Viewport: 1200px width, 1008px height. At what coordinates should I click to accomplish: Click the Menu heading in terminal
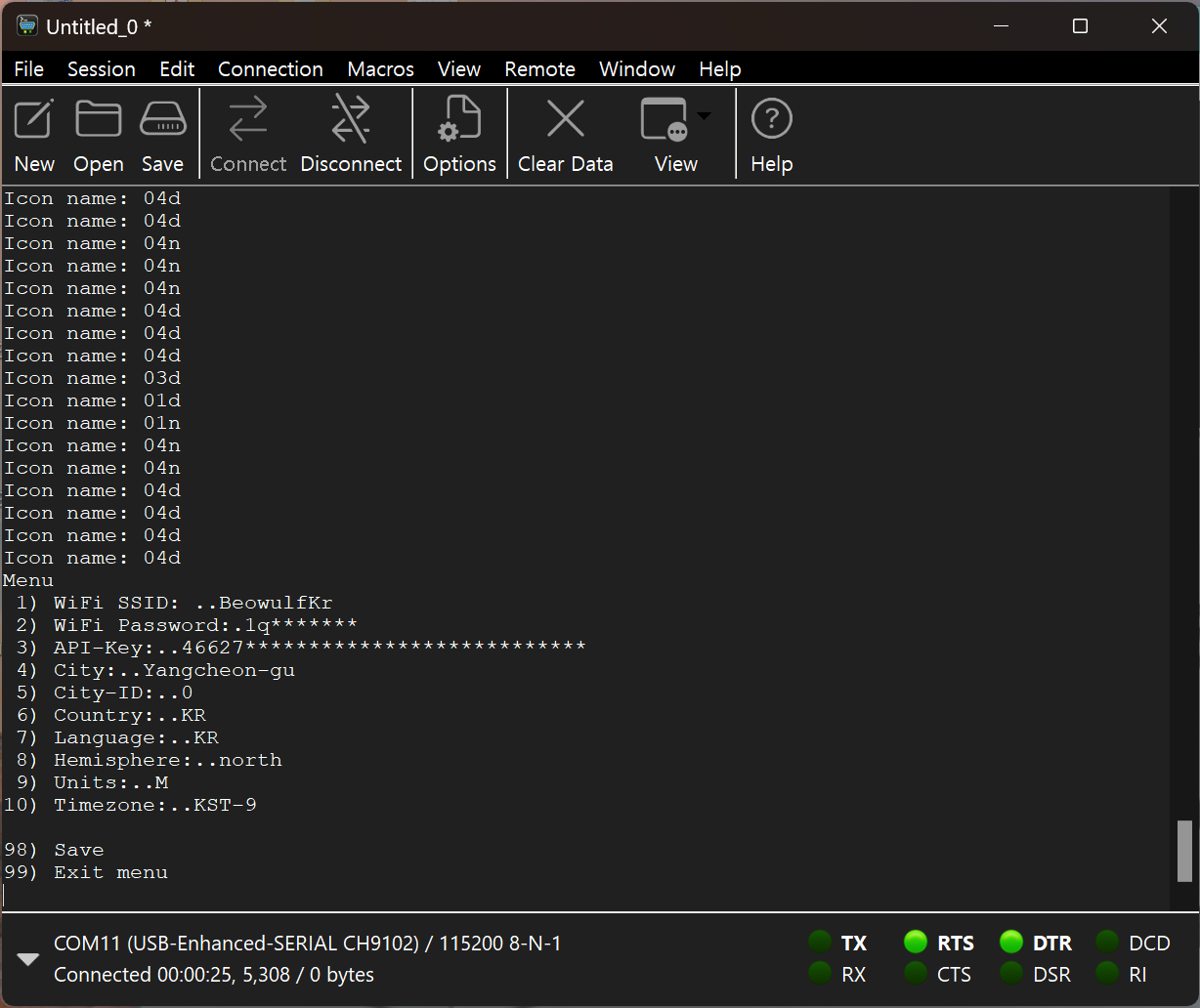(28, 580)
